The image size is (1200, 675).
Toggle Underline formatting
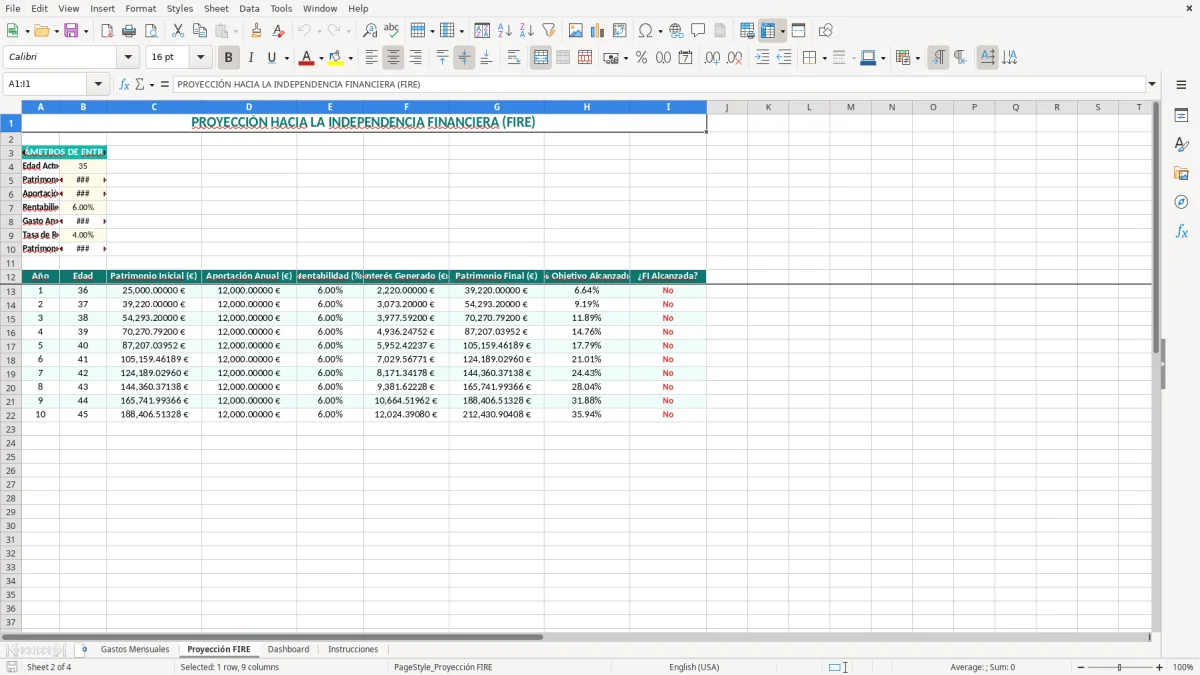[271, 58]
